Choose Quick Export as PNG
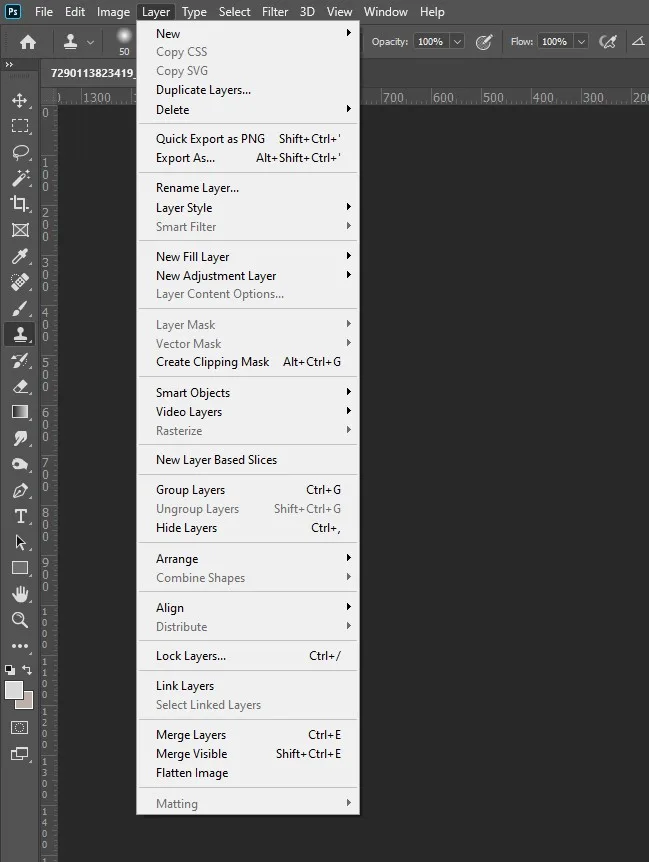The height and width of the screenshot is (862, 649). (x=248, y=139)
